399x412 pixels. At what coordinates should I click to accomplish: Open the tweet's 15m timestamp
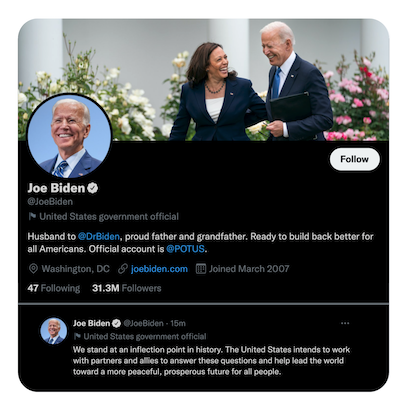[178, 323]
